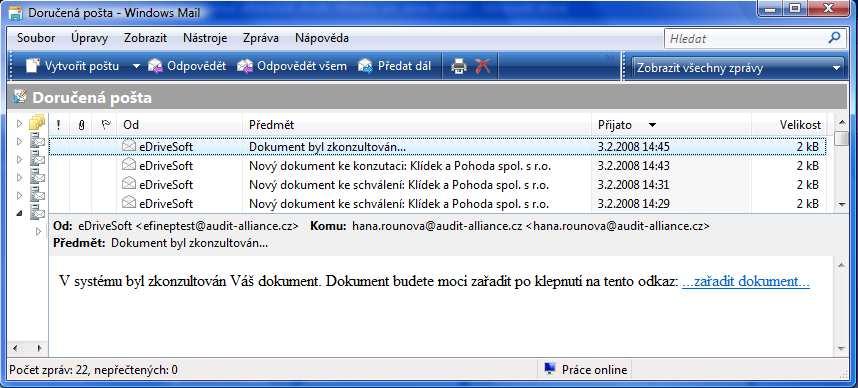The image size is (858, 388).
Task: Select 'Nový dokument ke schválení' message received 14:29
Action: 437,204
